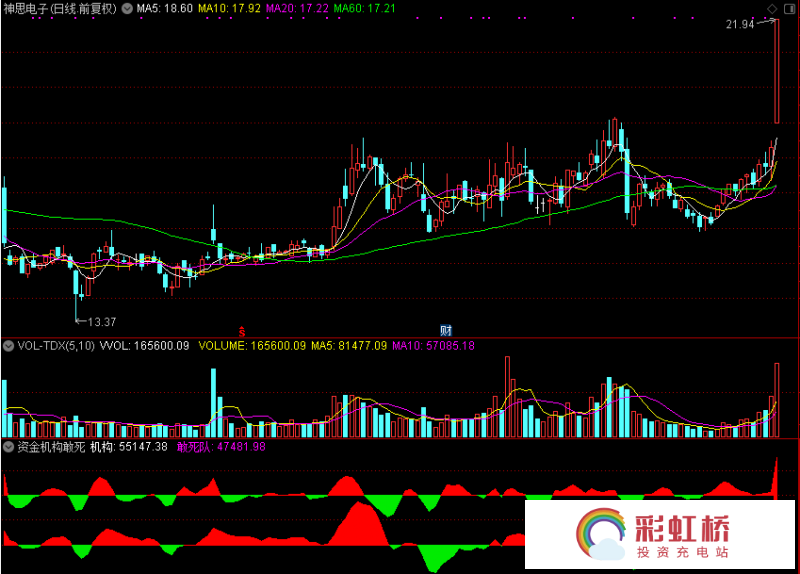Select the yellow MA10: 17.92 label
The height and width of the screenshot is (574, 800).
point(229,8)
